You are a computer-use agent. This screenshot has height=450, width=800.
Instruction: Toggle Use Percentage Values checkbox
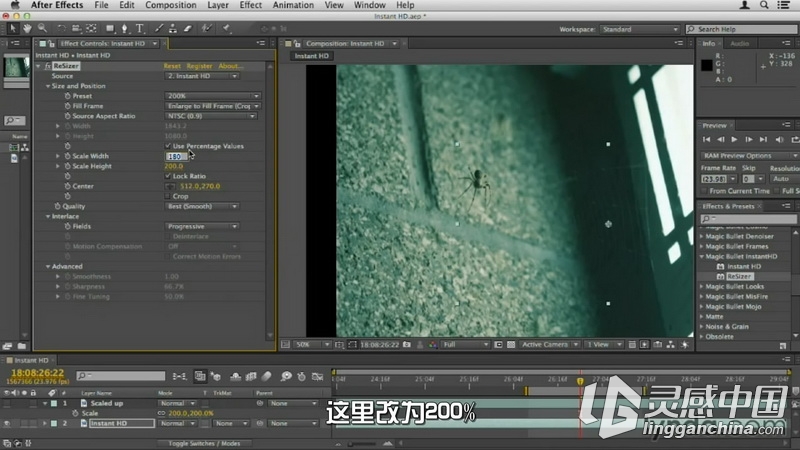pyautogui.click(x=167, y=146)
